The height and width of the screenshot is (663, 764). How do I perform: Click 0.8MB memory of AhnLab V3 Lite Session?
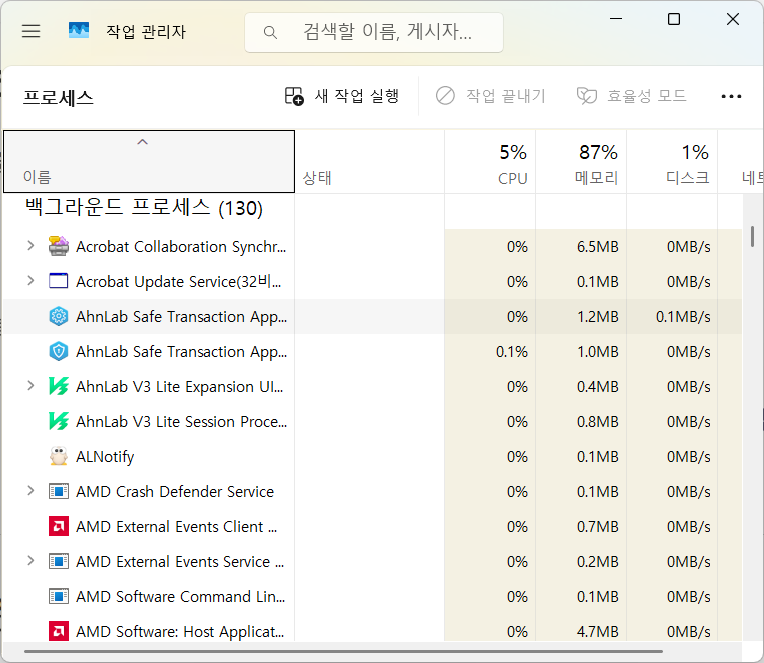coord(597,422)
